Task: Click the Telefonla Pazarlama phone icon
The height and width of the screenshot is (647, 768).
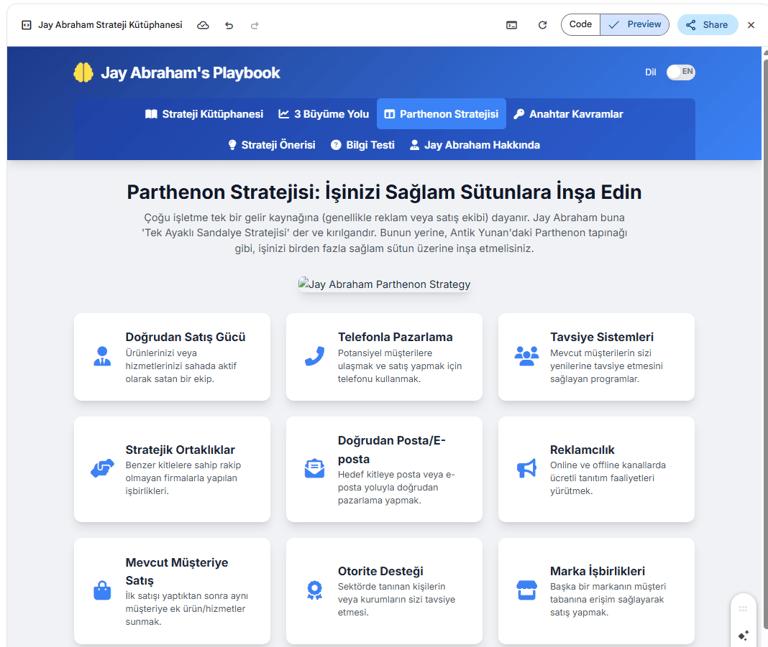Action: click(x=314, y=357)
